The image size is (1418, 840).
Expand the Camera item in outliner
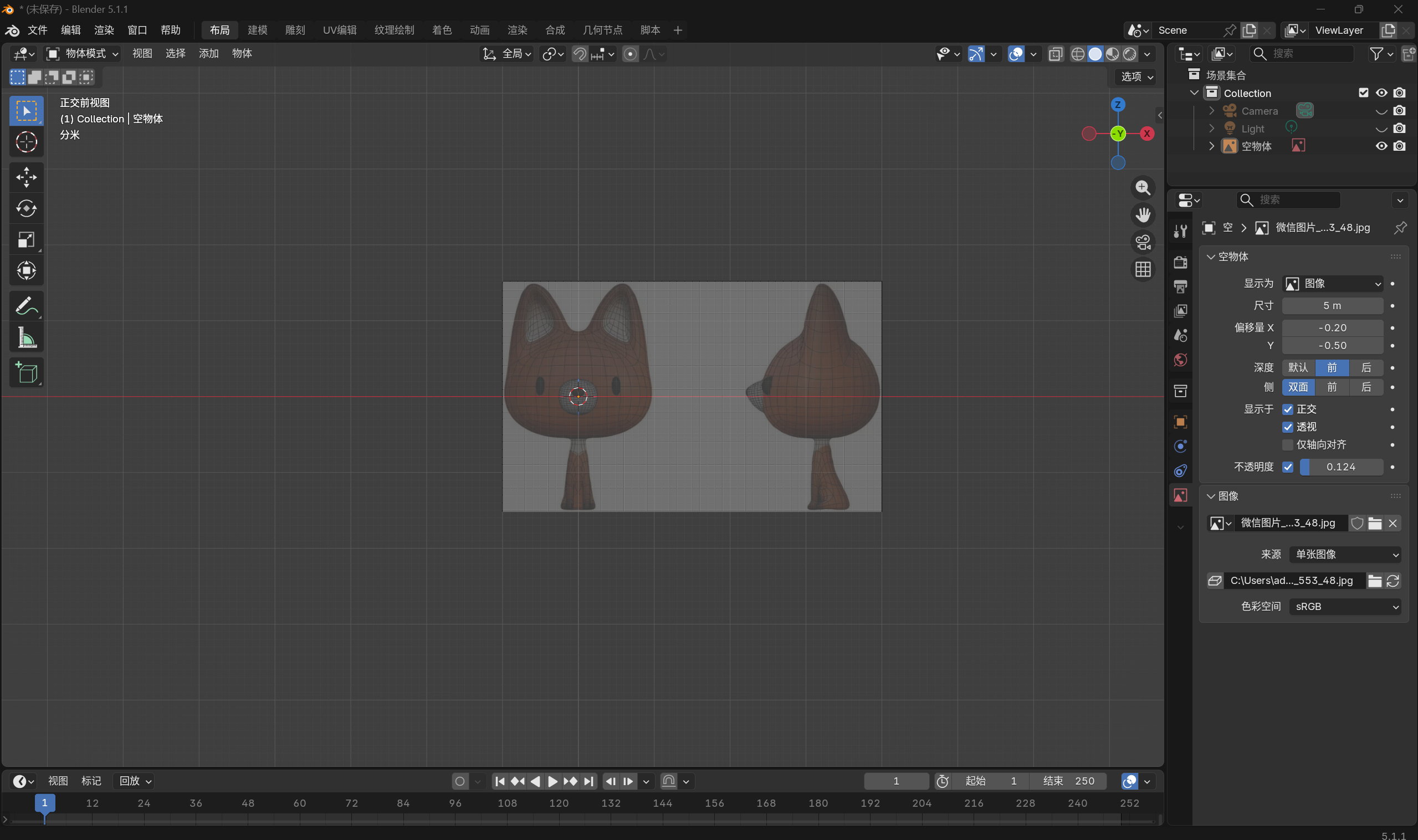tap(1211, 110)
